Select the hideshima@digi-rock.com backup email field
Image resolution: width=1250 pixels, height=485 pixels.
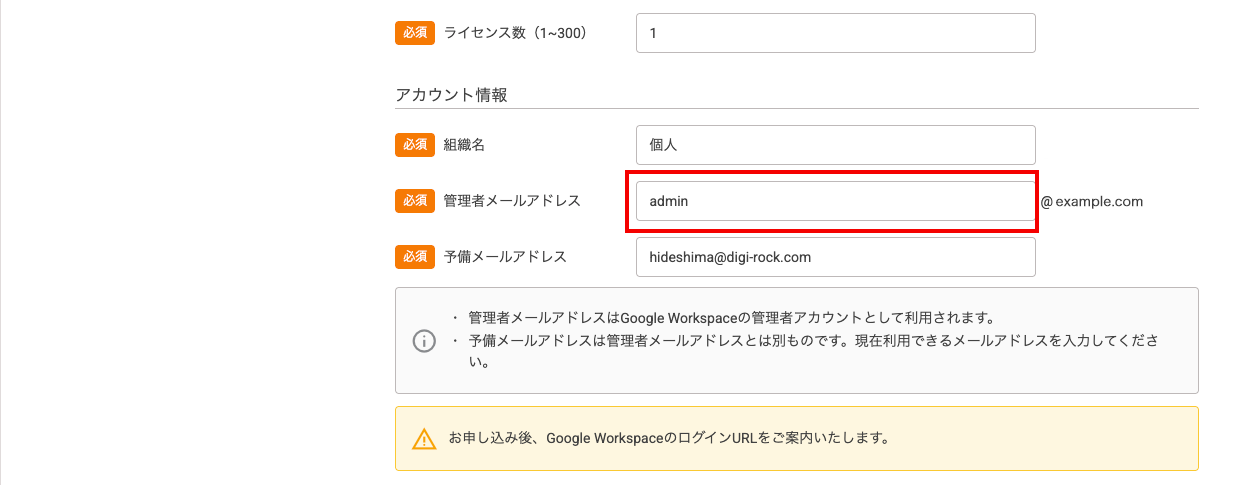pyautogui.click(x=836, y=257)
